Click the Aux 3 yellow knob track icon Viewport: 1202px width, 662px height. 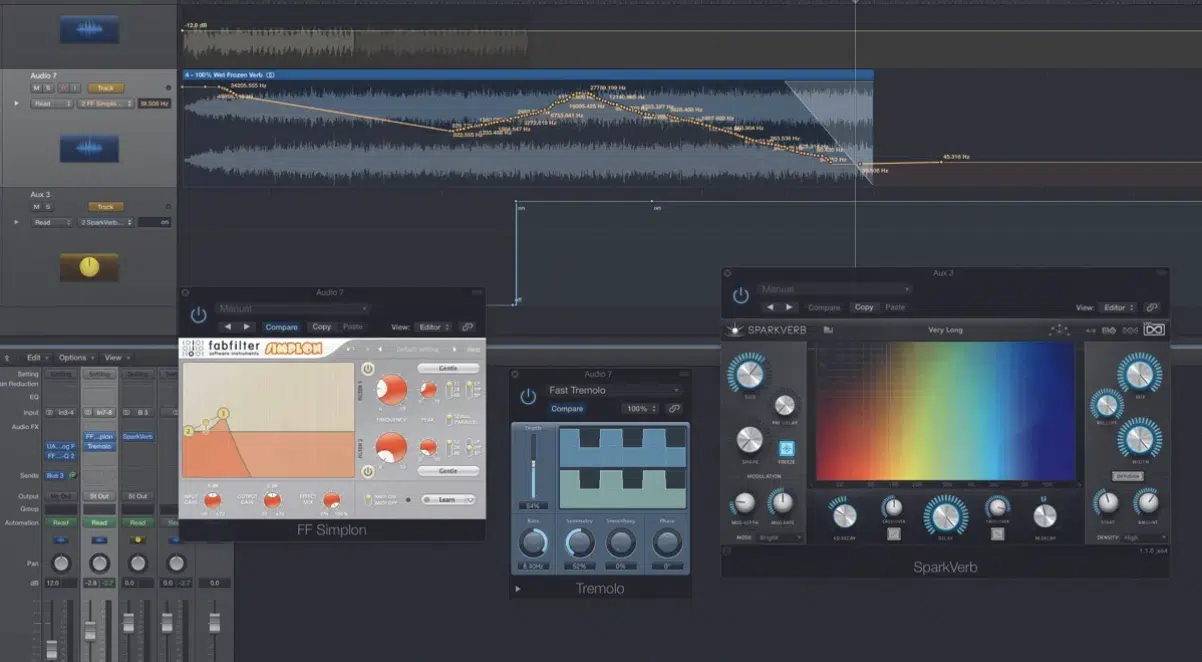(89, 267)
